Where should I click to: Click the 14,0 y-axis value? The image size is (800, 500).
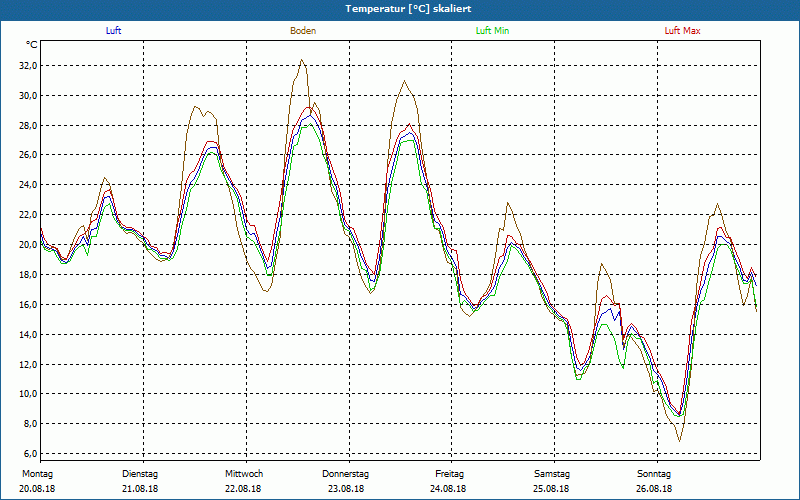coord(28,335)
